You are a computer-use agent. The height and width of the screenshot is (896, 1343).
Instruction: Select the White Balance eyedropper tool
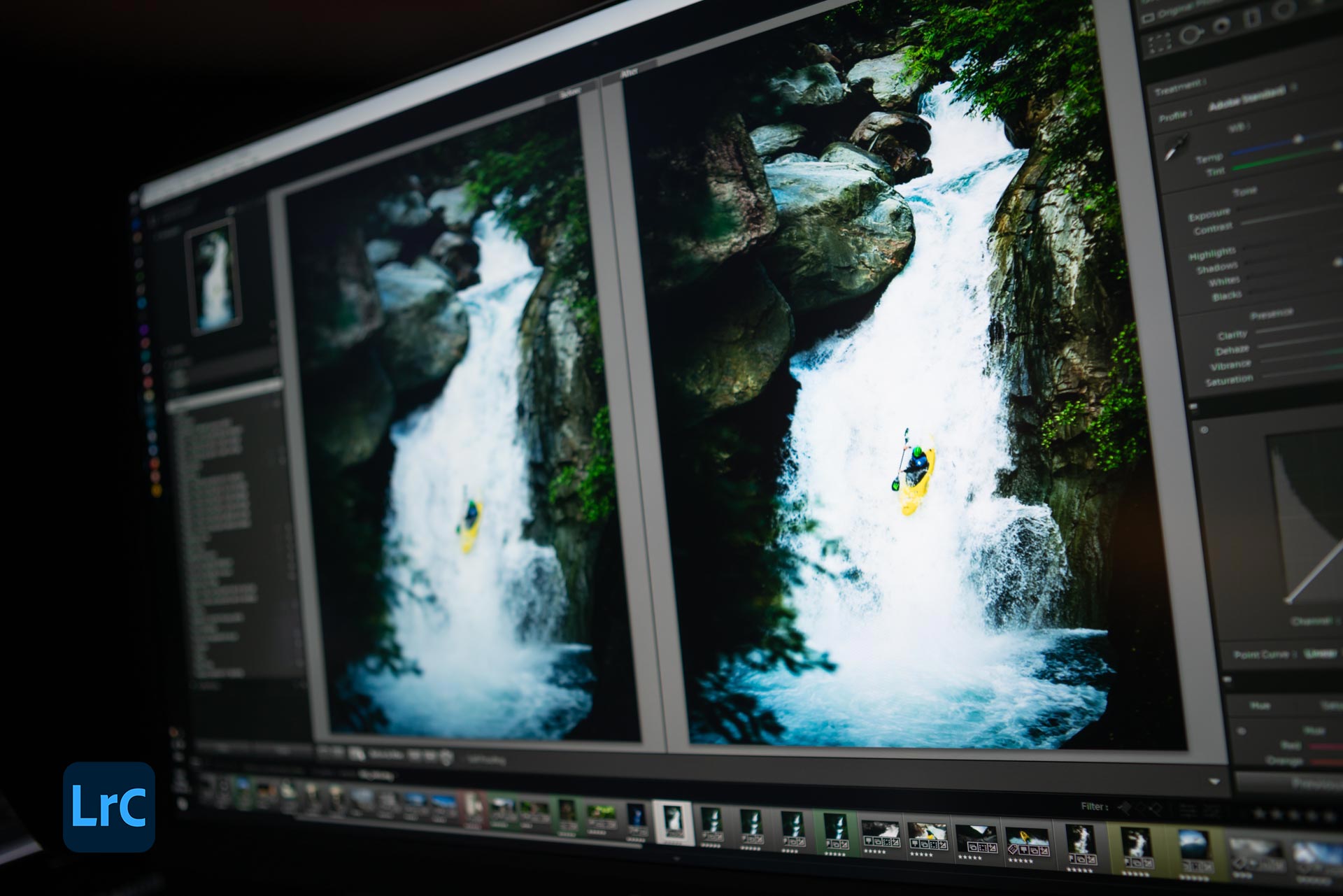click(1177, 147)
